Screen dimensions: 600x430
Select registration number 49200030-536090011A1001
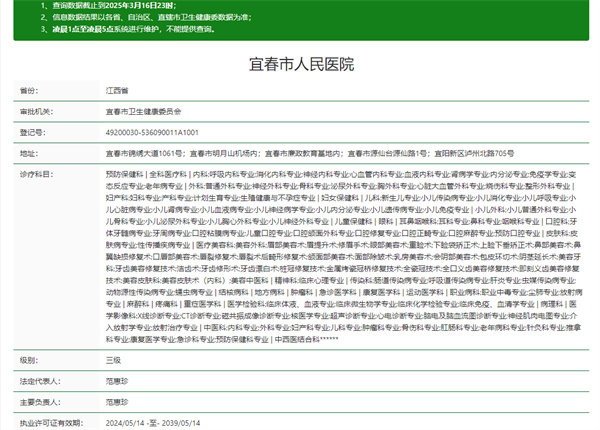pyautogui.click(x=152, y=133)
